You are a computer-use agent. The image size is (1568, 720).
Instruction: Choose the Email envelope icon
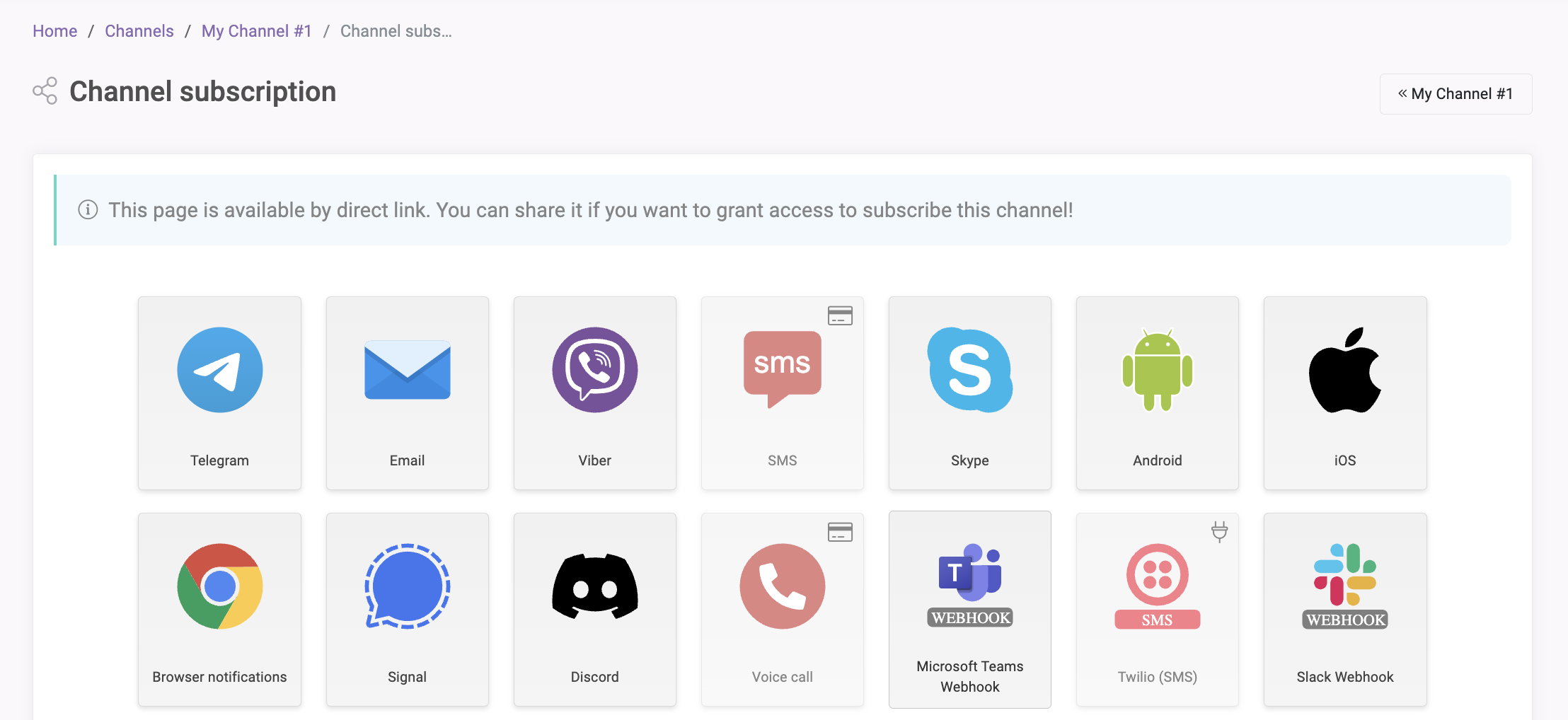(408, 370)
